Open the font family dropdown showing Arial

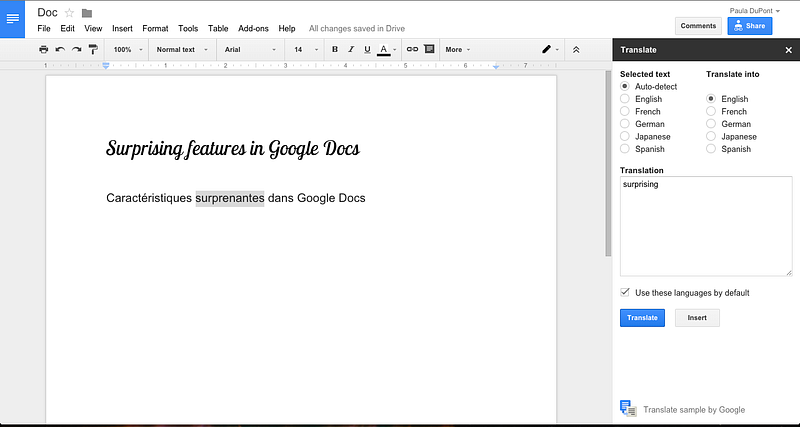point(248,49)
